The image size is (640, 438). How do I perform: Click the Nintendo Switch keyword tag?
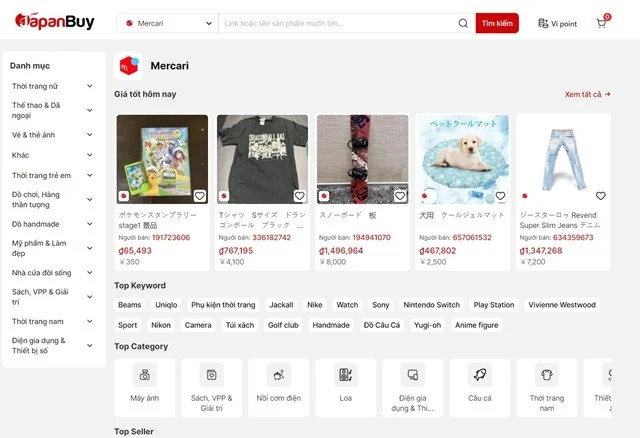point(431,305)
